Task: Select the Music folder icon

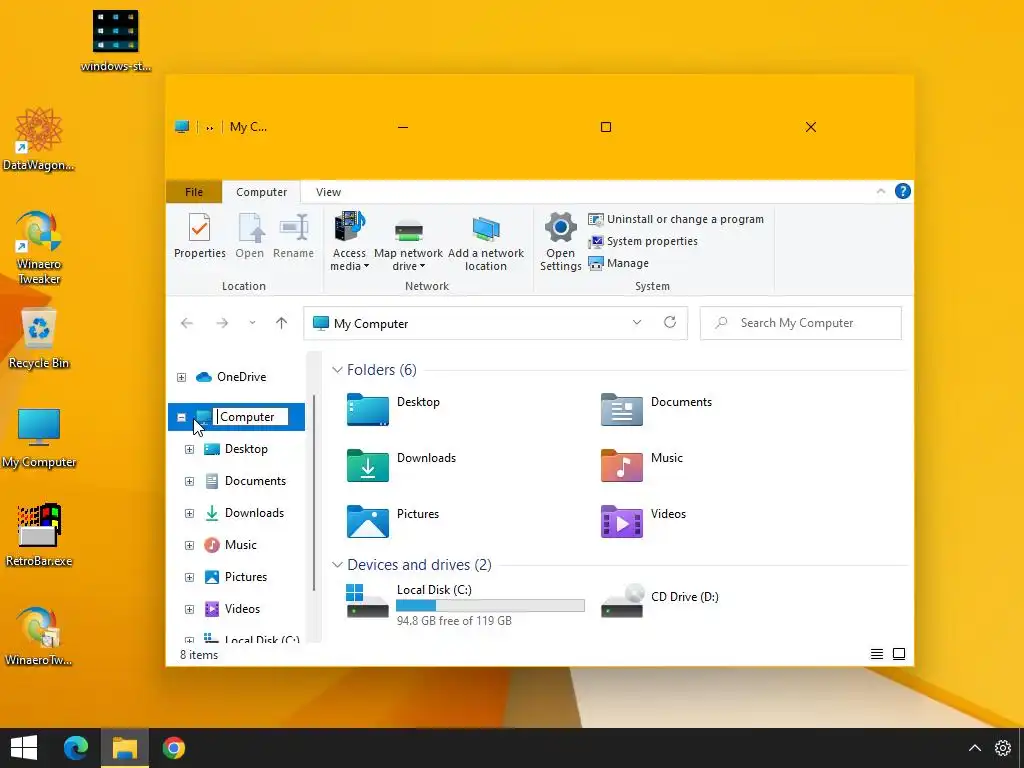Action: click(x=621, y=466)
